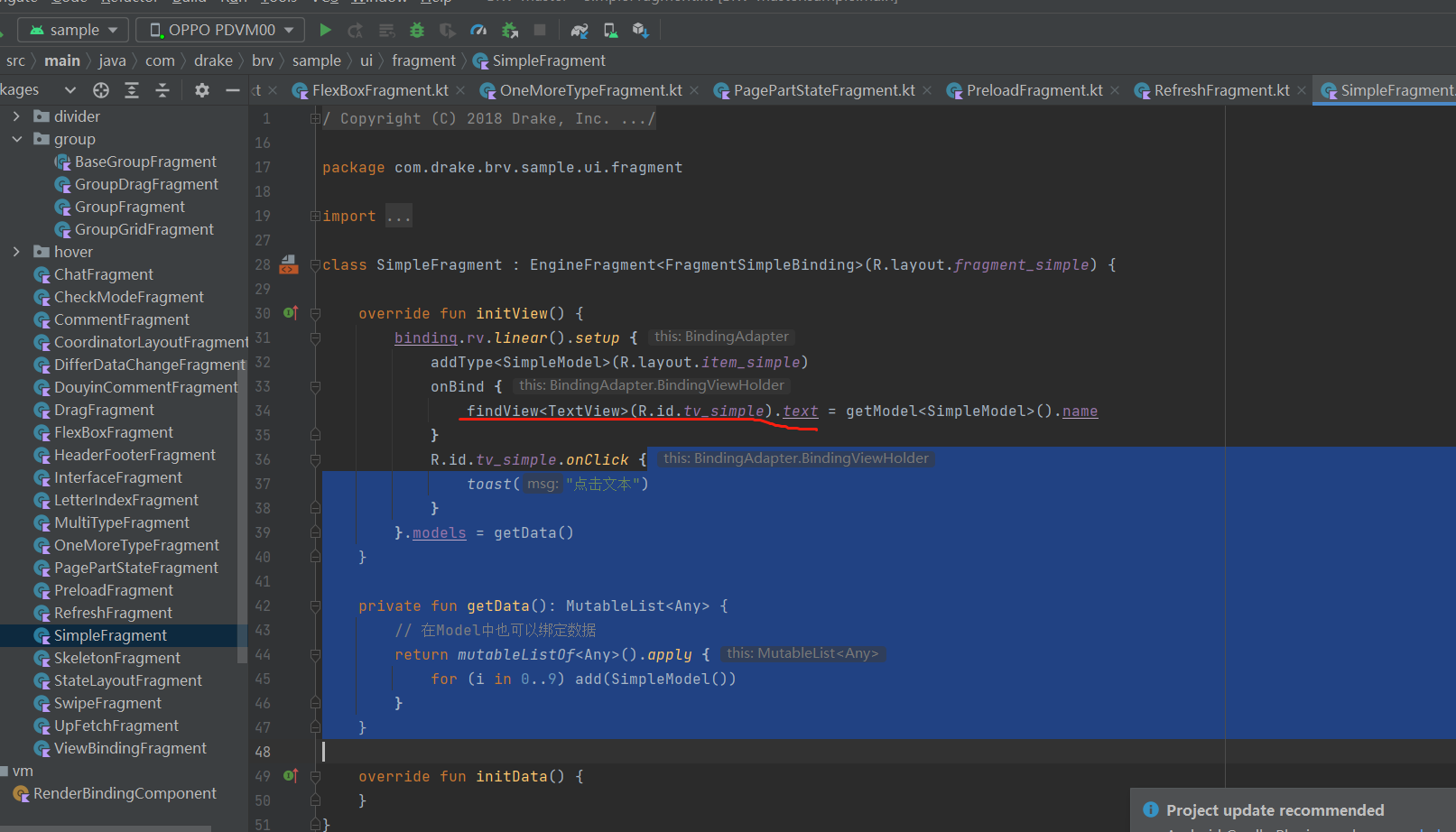This screenshot has width=1456, height=832.
Task: Fold the getData function at line 42
Action: pyautogui.click(x=315, y=606)
